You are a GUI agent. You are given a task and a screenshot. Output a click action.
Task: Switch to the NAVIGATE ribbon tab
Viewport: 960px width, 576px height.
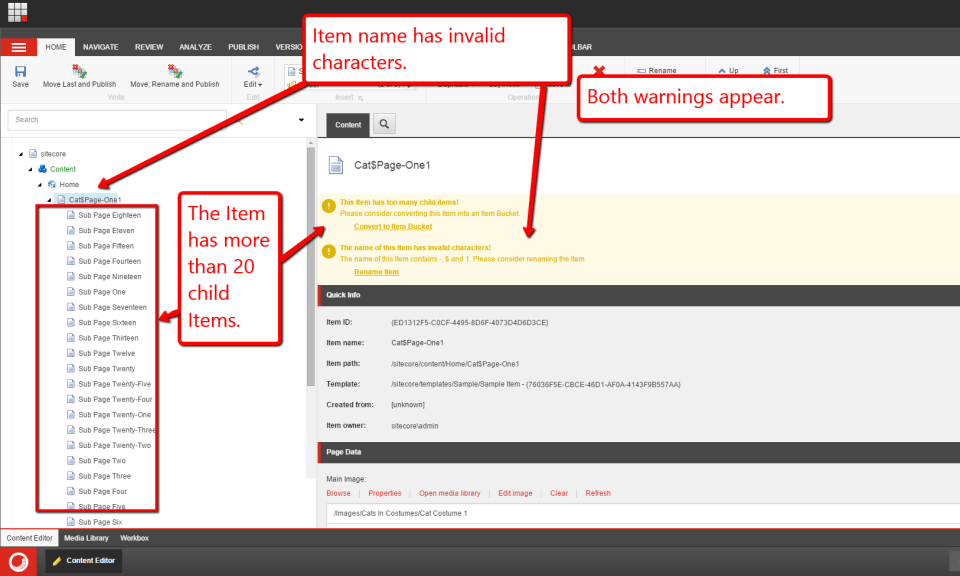[x=100, y=46]
